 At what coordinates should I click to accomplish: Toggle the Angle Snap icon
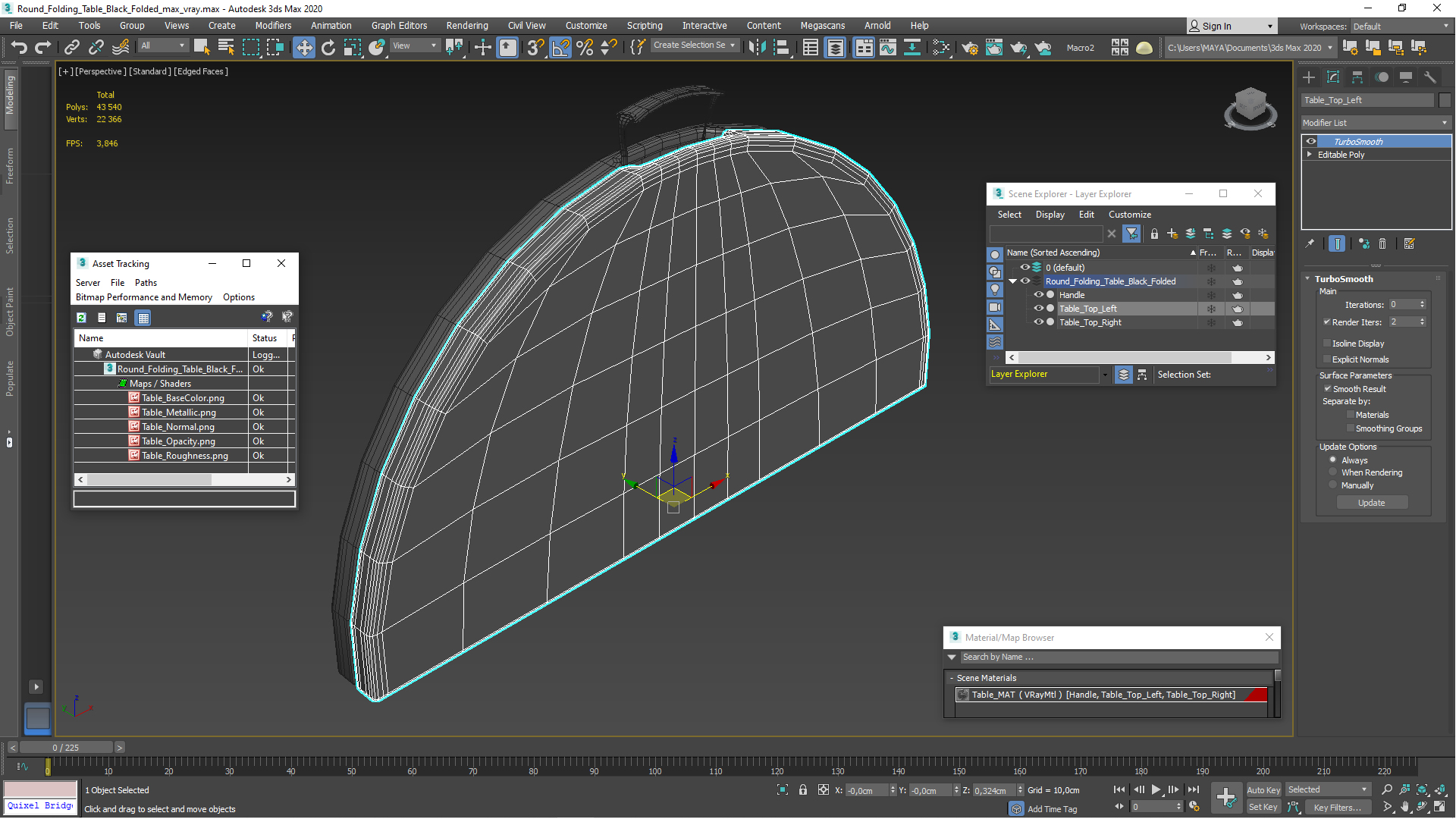(560, 48)
